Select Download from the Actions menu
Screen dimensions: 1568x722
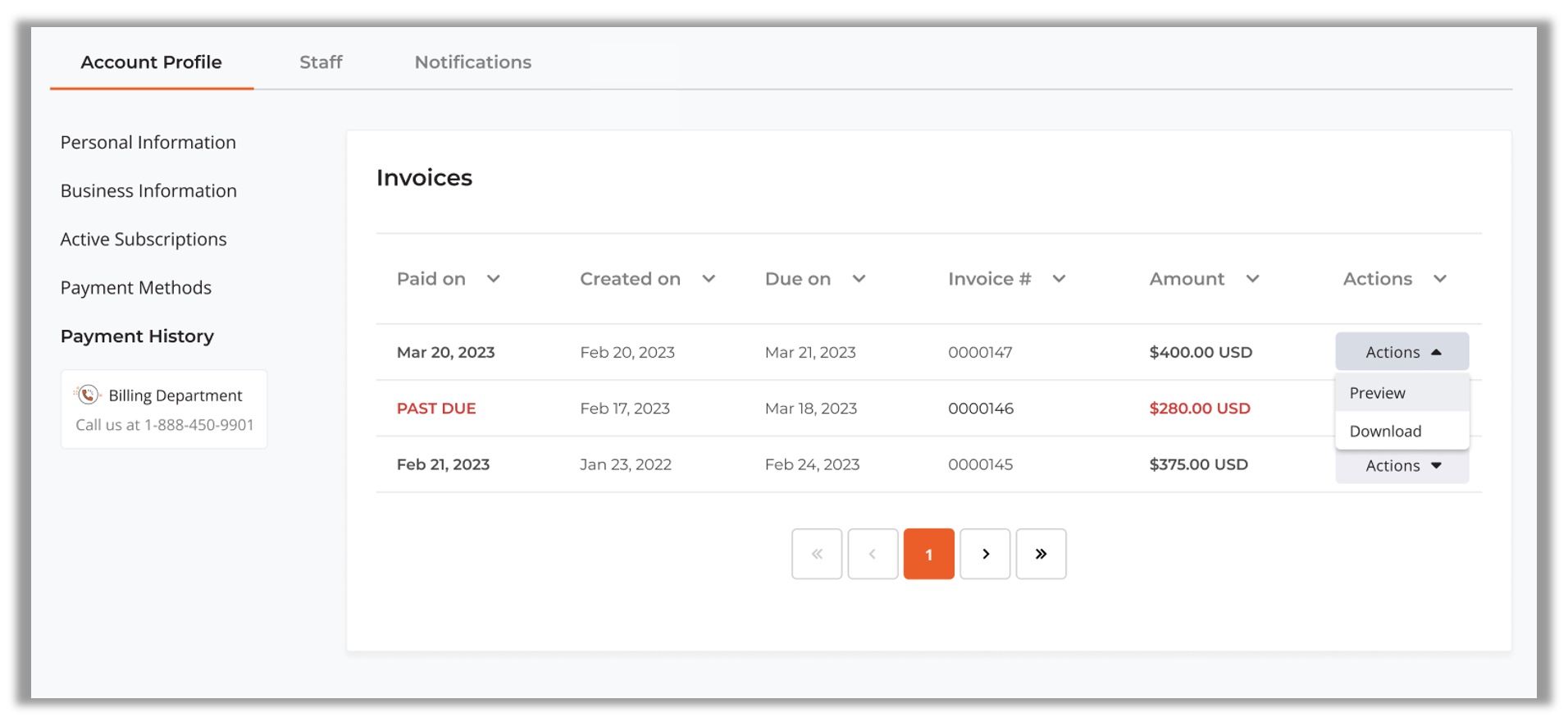(x=1385, y=432)
